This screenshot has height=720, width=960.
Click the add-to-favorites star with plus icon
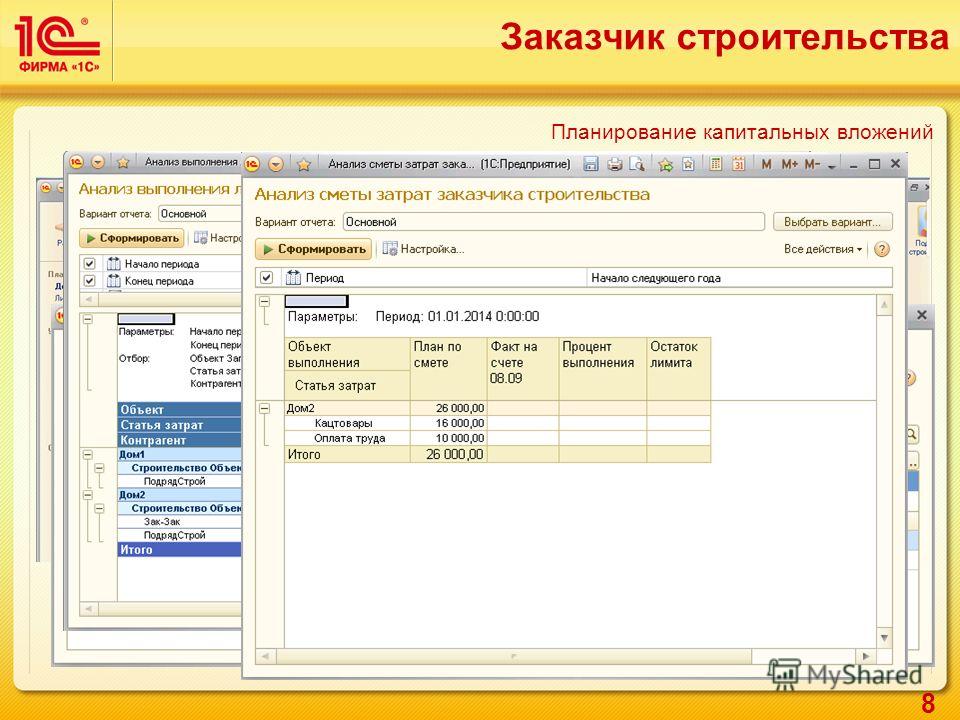pos(666,164)
